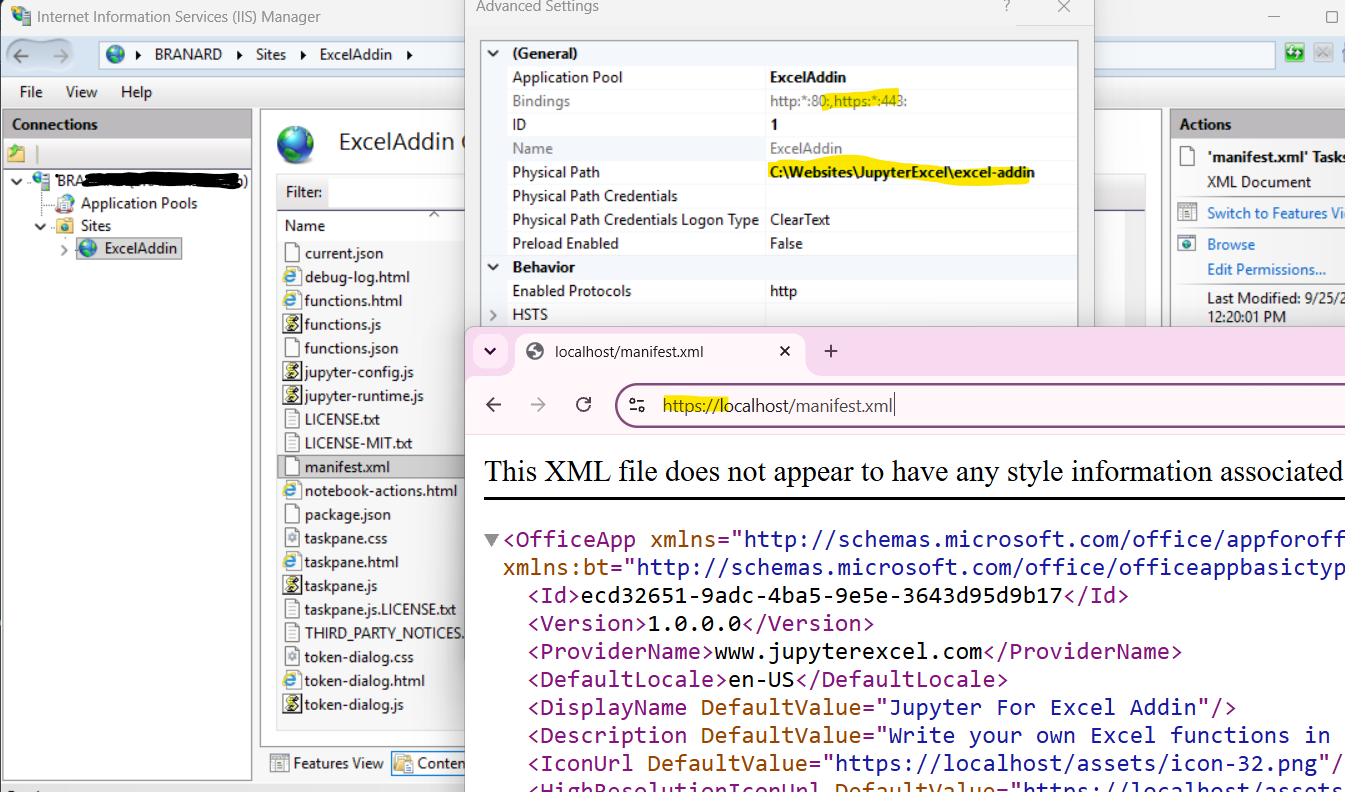Collapse the Sites tree node

[x=40, y=227]
